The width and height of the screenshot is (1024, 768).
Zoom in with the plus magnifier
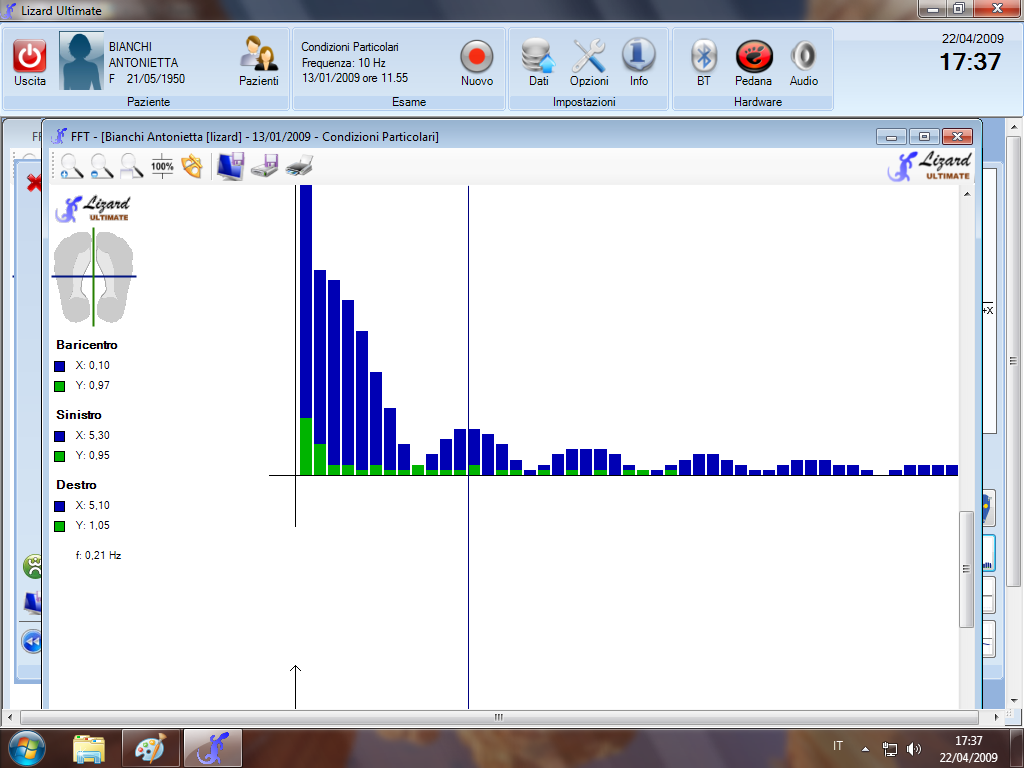point(72,166)
